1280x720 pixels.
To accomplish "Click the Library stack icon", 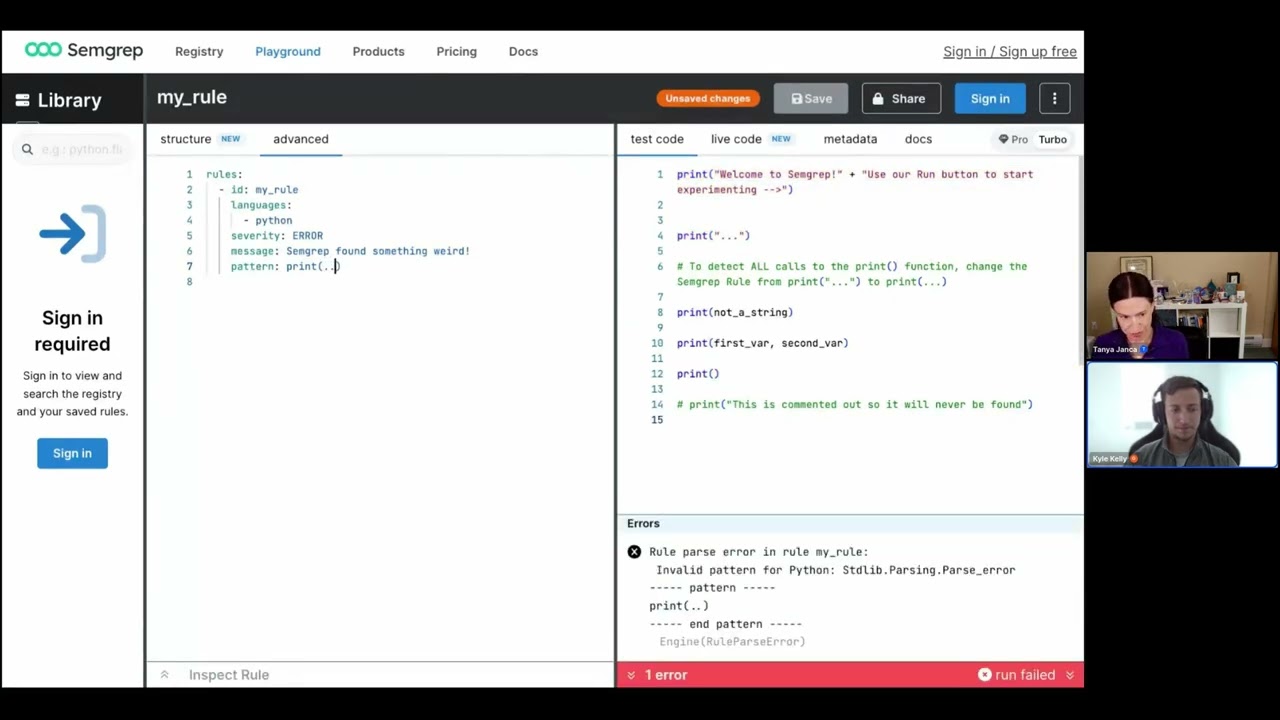I will [x=23, y=100].
